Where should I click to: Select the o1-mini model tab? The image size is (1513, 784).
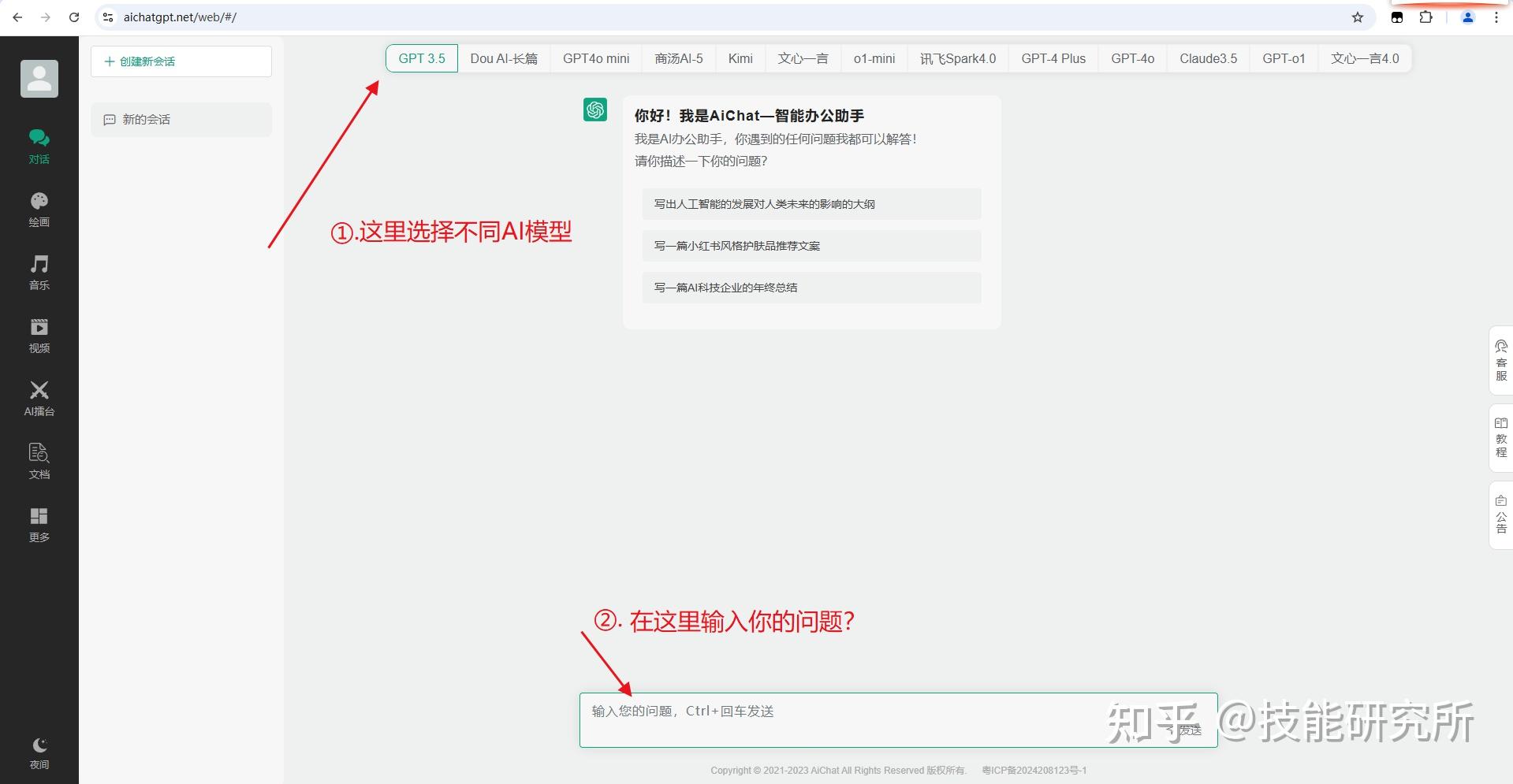click(874, 58)
